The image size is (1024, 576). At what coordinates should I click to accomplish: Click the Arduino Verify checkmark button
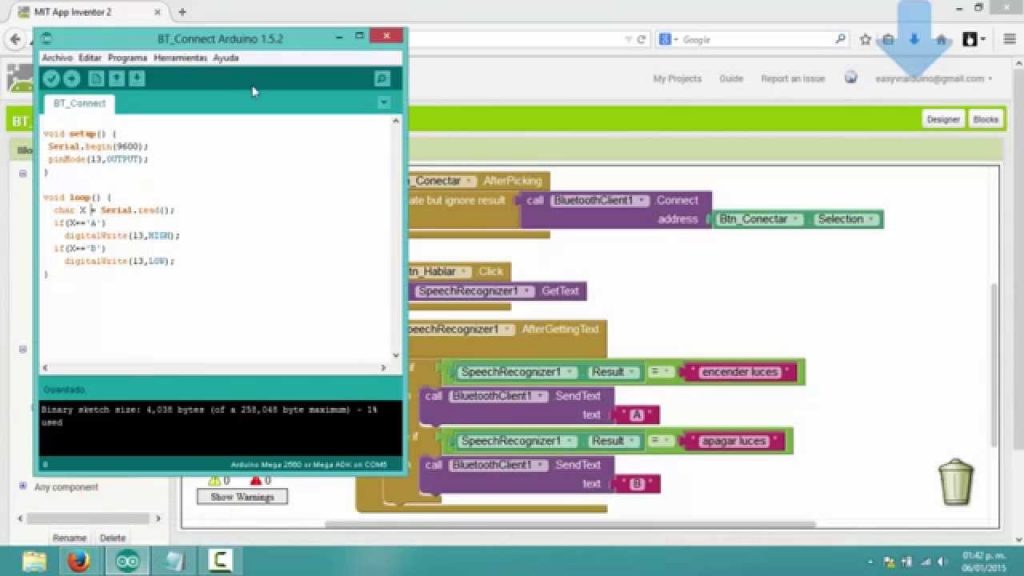click(51, 78)
